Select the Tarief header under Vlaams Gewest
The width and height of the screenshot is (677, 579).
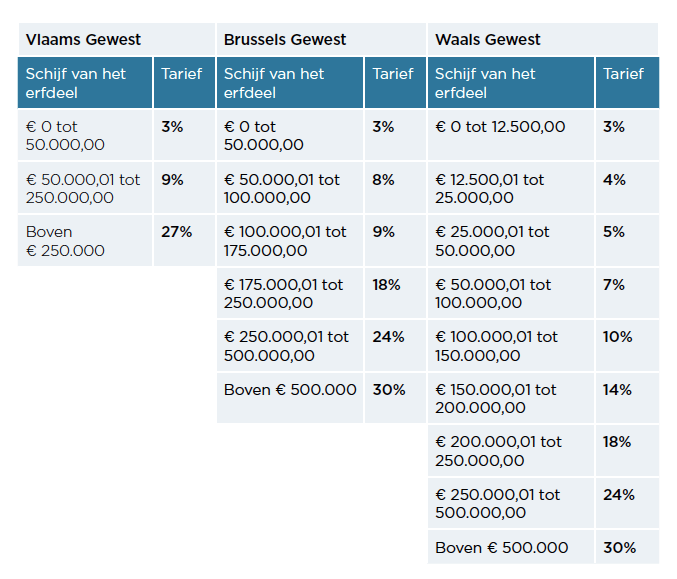click(x=181, y=74)
